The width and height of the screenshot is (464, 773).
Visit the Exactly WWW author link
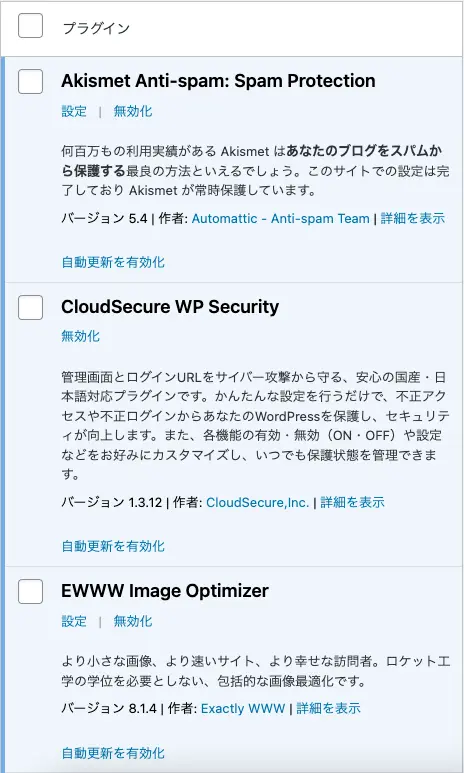click(243, 709)
